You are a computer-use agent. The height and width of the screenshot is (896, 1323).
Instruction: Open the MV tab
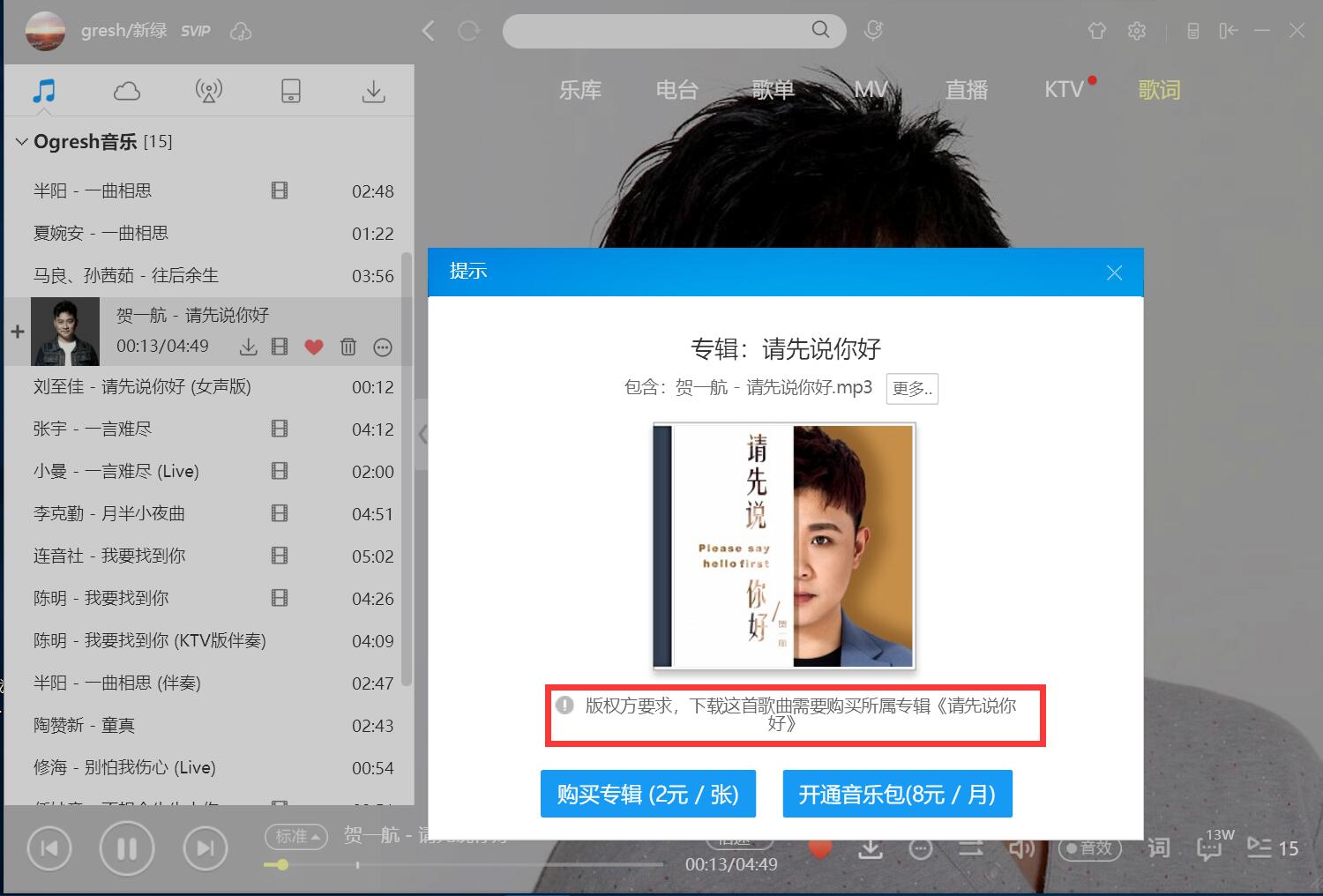click(x=871, y=90)
